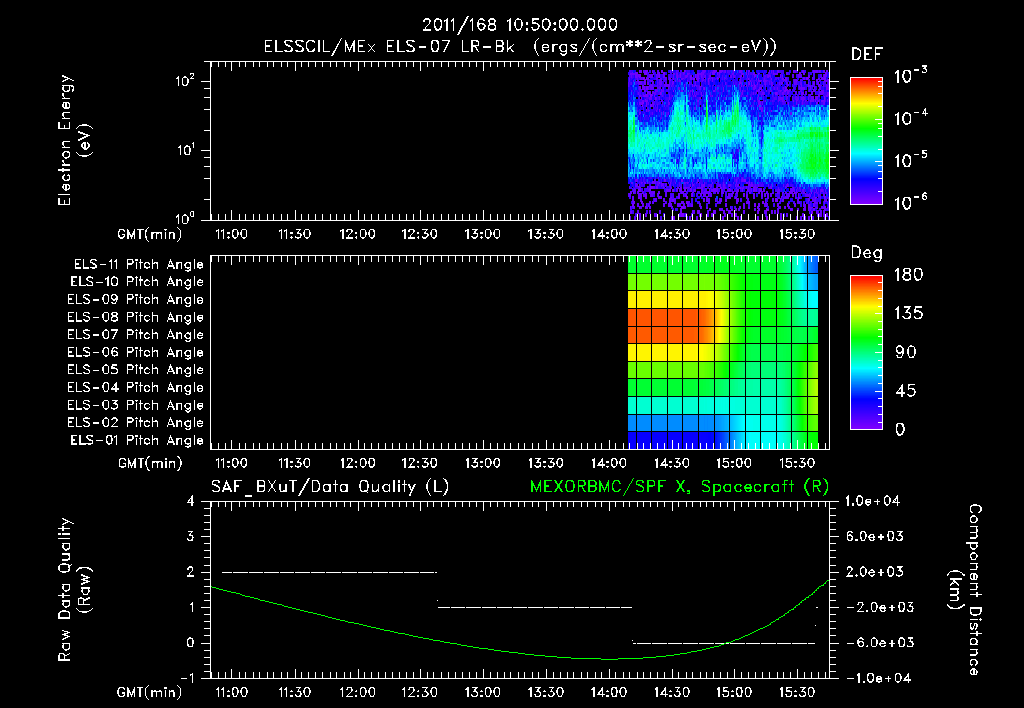Click the Electron Energy (eV) axis label
Screen dimensions: 1024x708
[x=74, y=140]
